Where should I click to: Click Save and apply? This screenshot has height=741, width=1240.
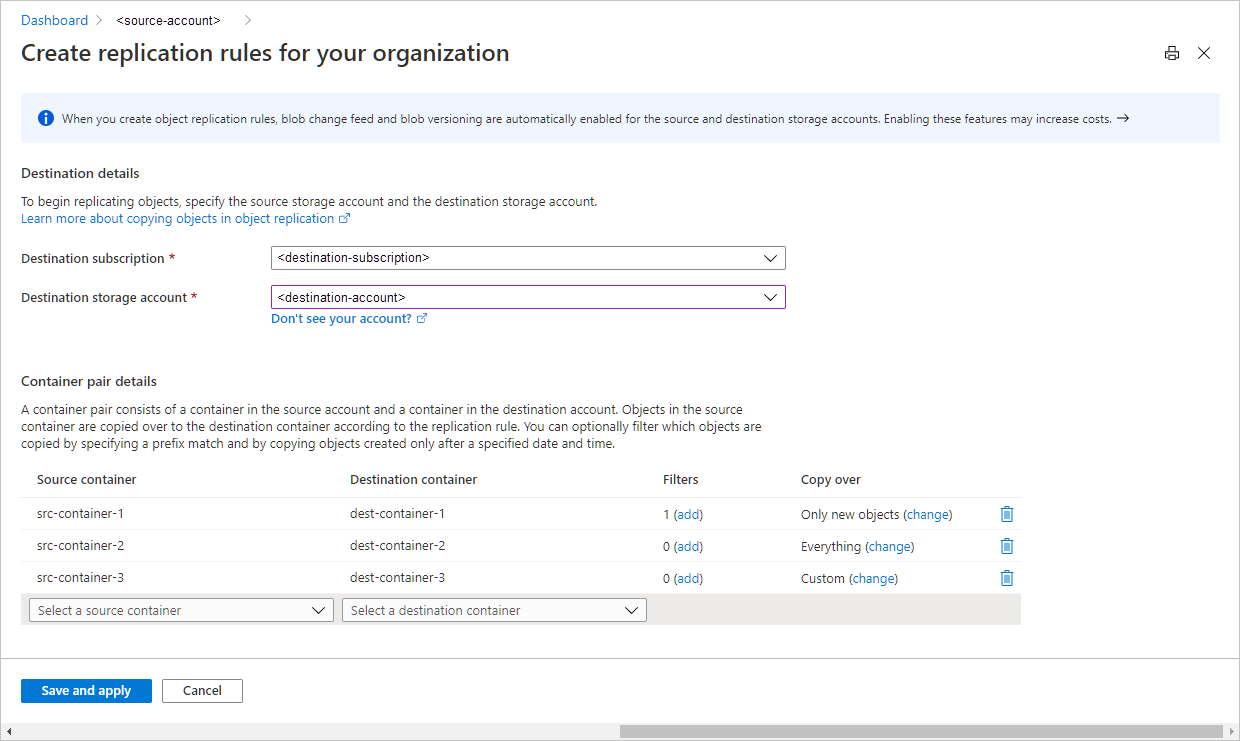coord(86,690)
